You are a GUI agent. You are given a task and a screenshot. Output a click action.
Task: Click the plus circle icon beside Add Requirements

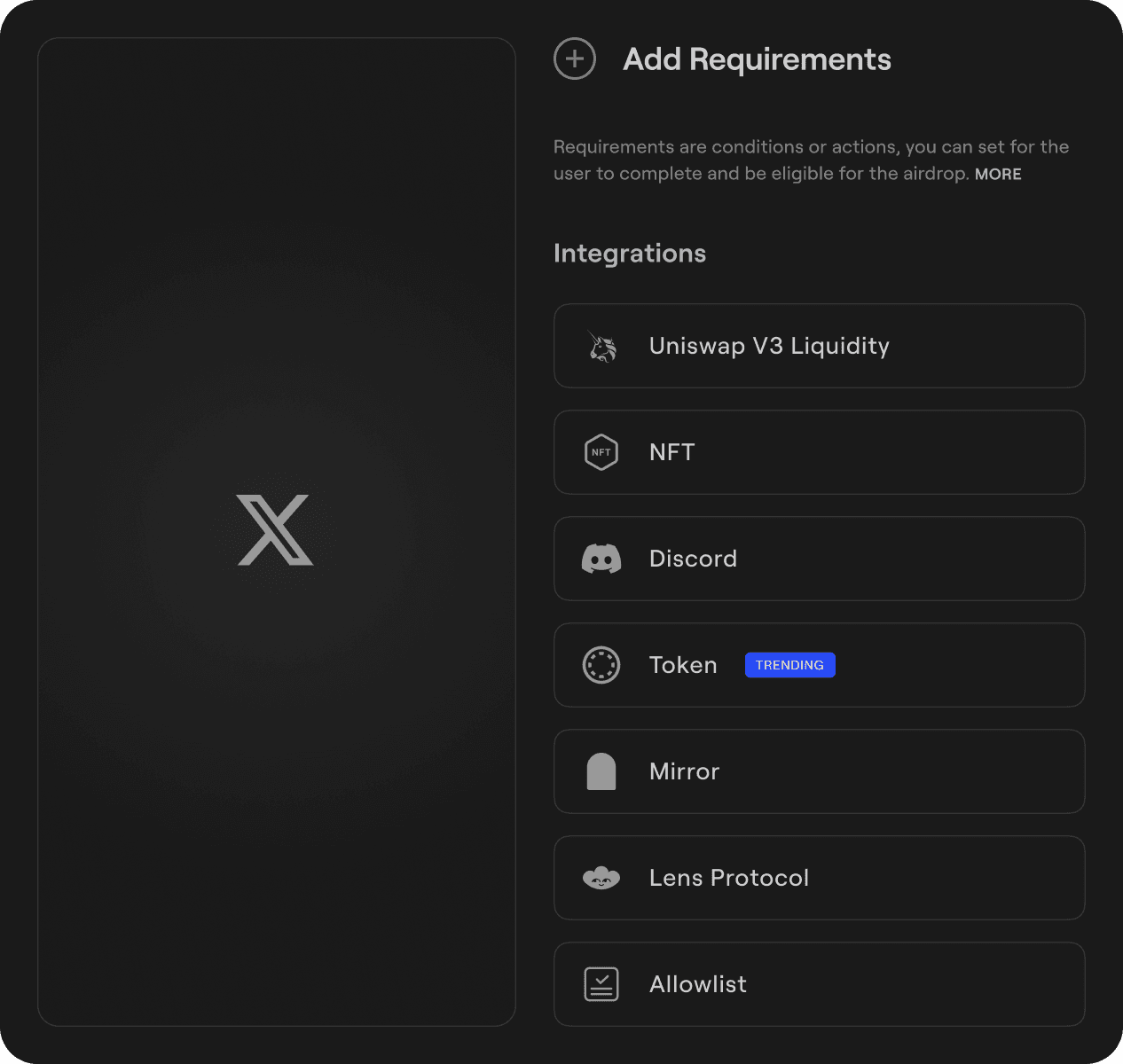tap(575, 59)
